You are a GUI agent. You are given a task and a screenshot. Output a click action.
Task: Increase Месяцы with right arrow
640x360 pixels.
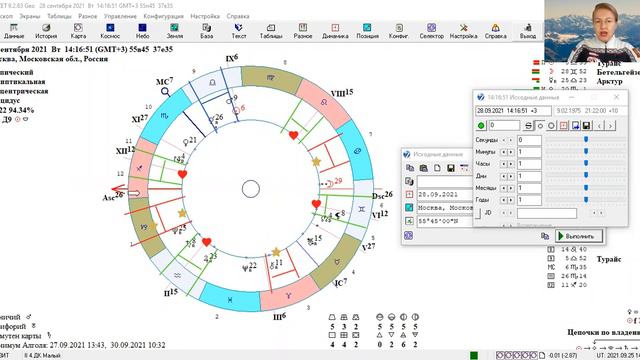510,188
